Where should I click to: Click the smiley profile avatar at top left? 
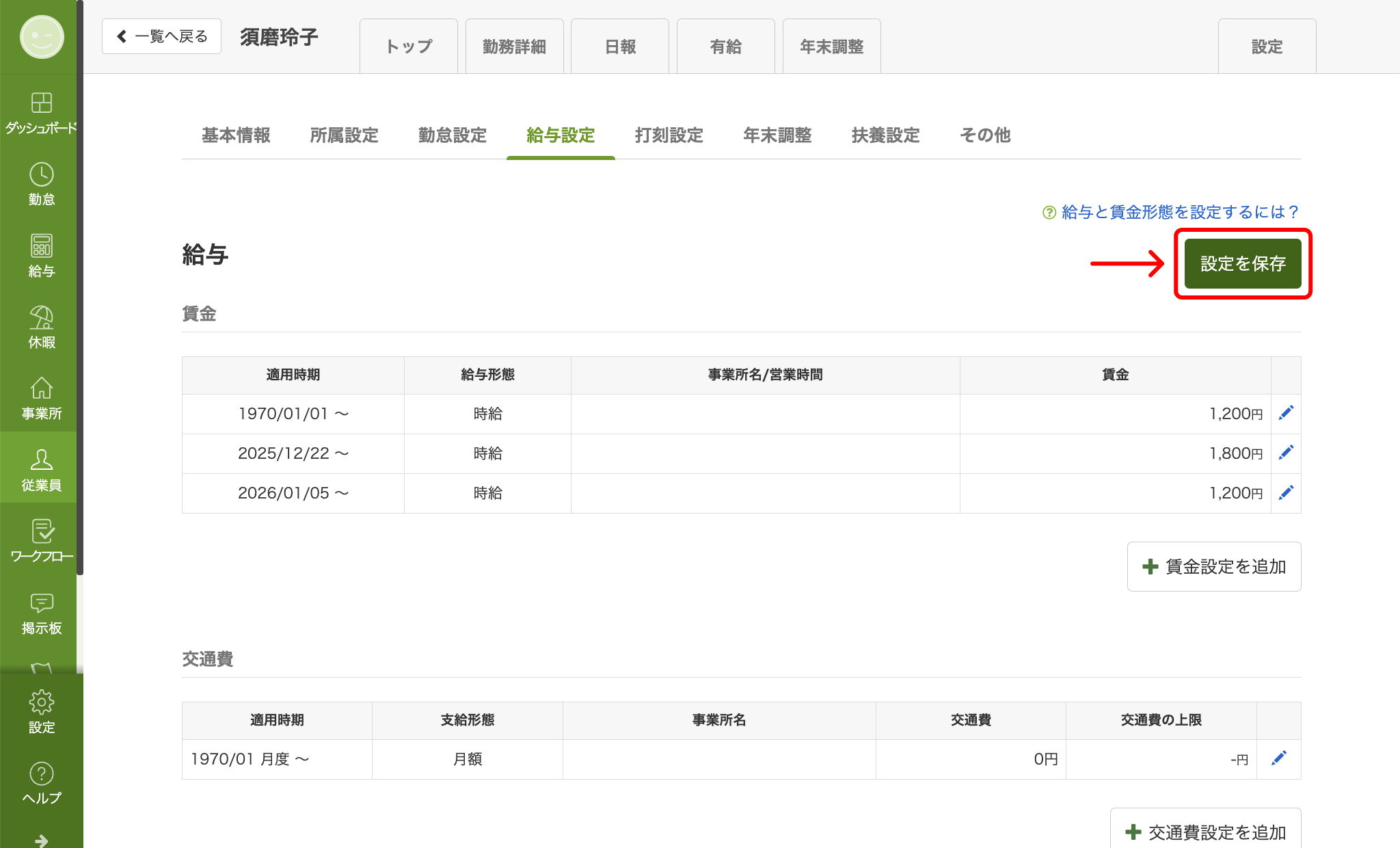pos(41,37)
